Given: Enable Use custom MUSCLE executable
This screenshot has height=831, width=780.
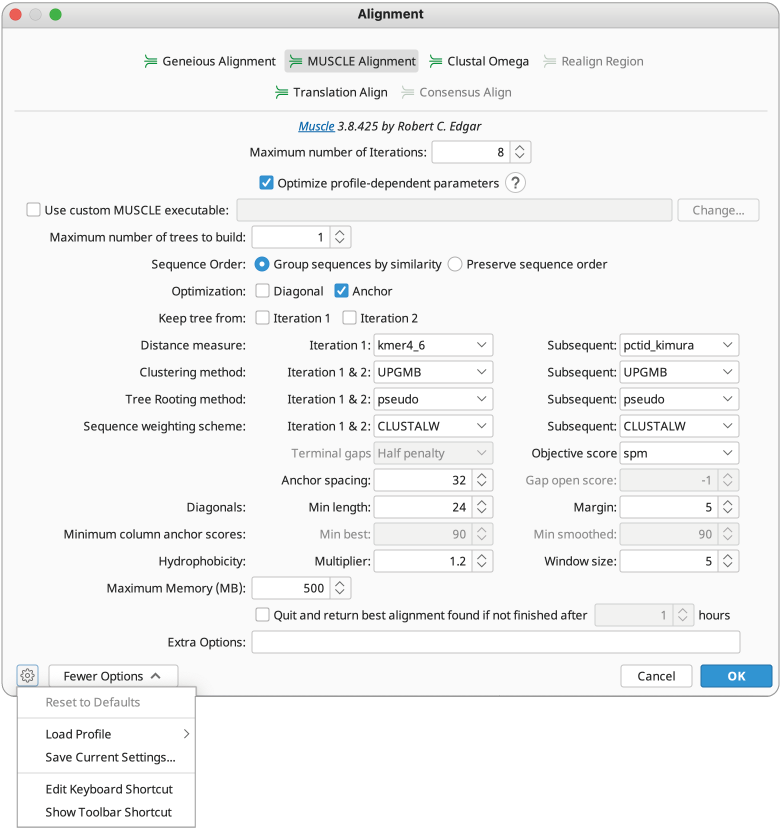Looking at the screenshot, I should pos(34,210).
